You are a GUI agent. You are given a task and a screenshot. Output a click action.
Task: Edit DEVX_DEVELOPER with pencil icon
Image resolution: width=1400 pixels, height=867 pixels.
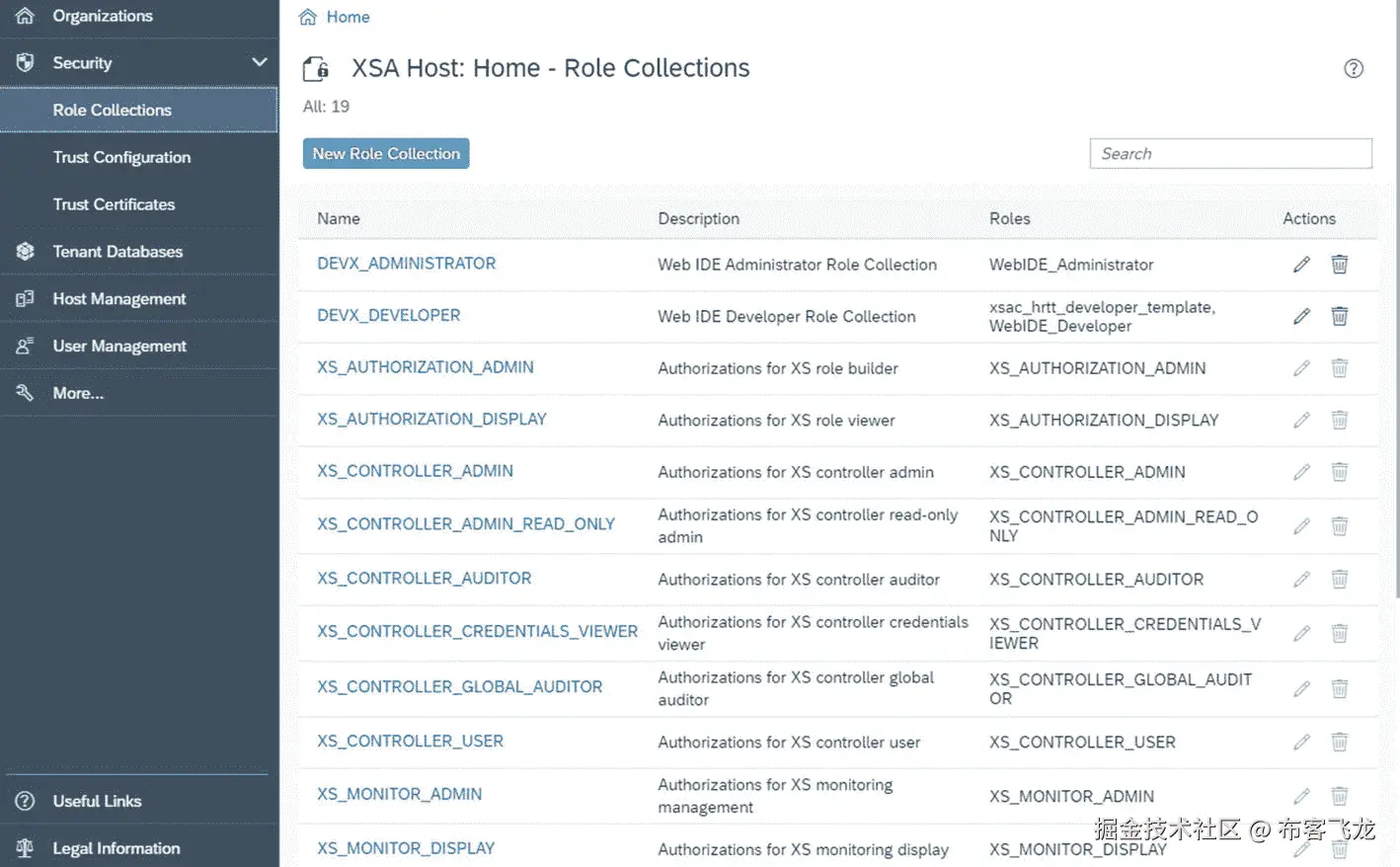click(1301, 316)
